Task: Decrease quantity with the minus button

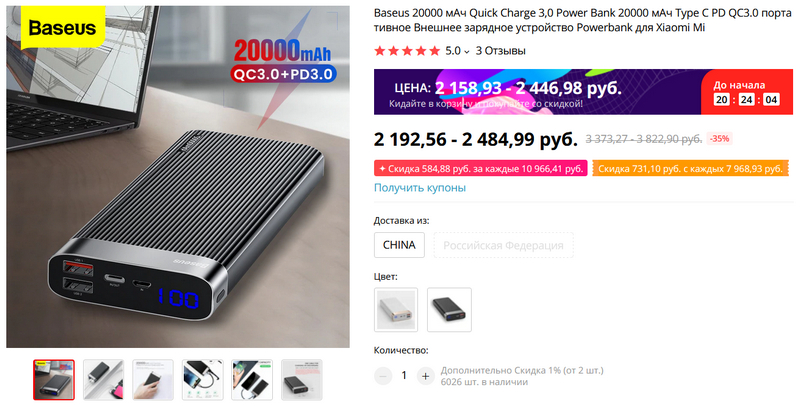Action: point(383,376)
